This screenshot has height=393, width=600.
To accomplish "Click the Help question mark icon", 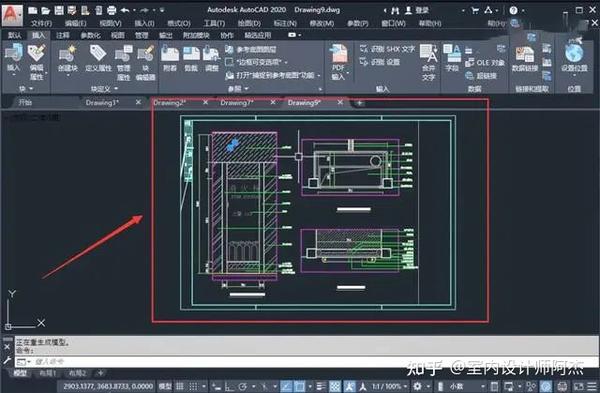I will pyautogui.click(x=514, y=10).
